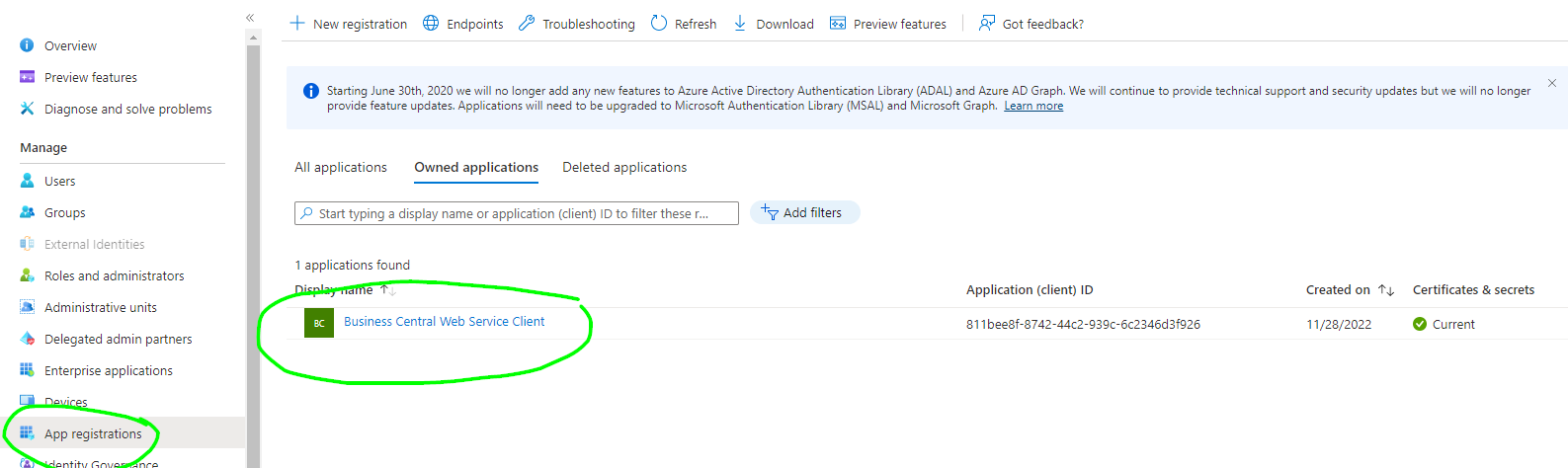Open Administrative units menu item
Viewport: 1568px width, 468px height.
[101, 307]
